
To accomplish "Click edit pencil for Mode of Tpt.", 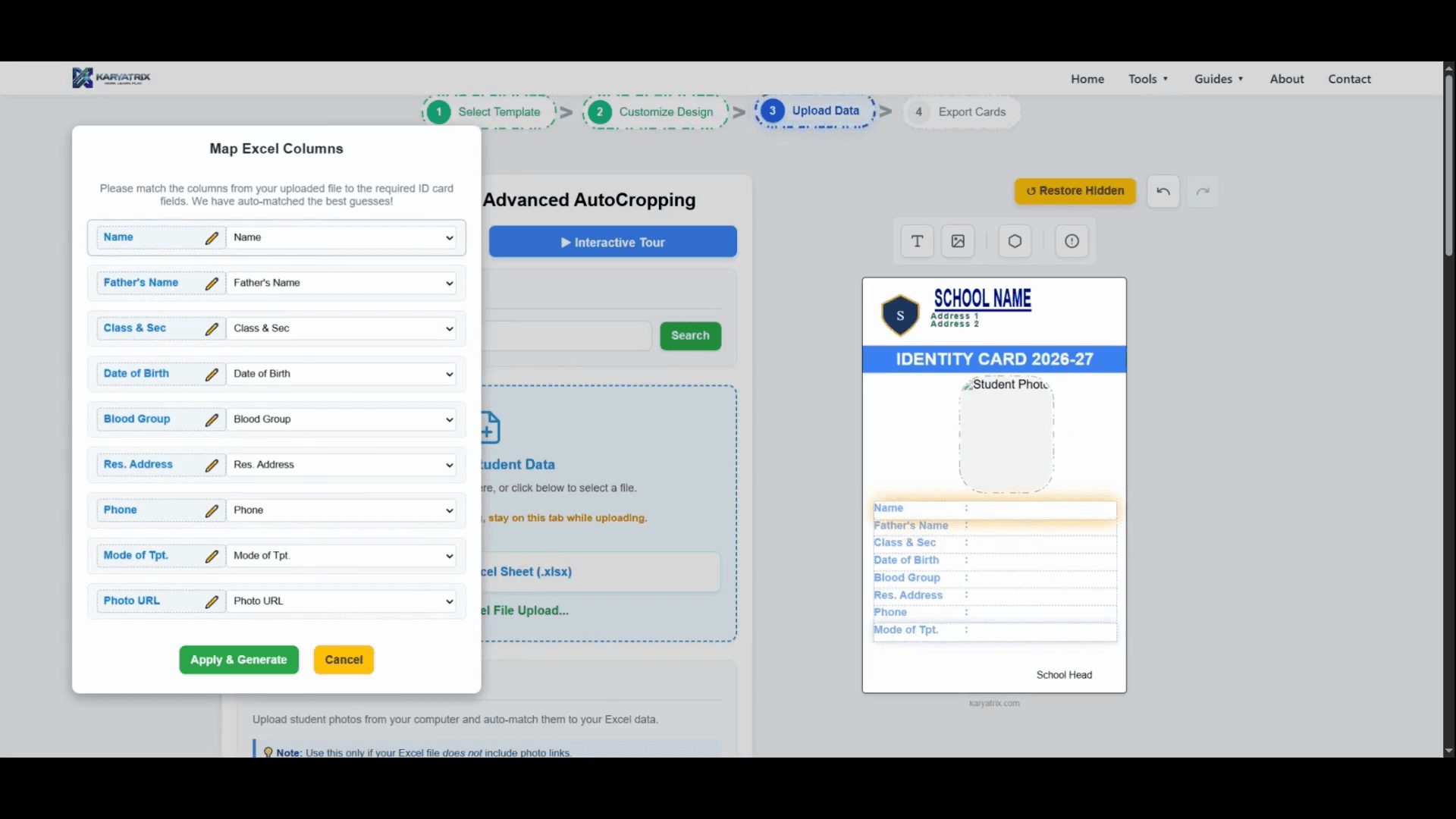I will pyautogui.click(x=212, y=557).
